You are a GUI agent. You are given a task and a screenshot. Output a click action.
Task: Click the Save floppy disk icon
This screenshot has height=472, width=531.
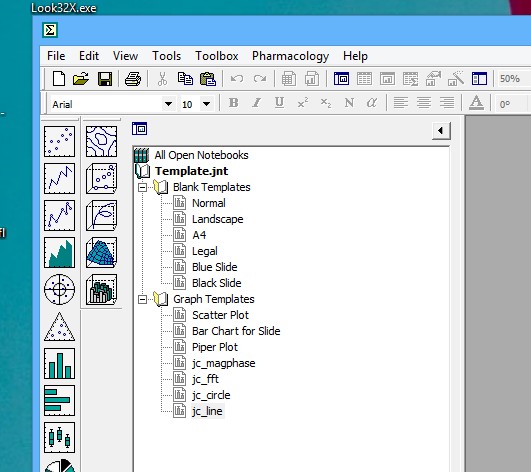105,79
